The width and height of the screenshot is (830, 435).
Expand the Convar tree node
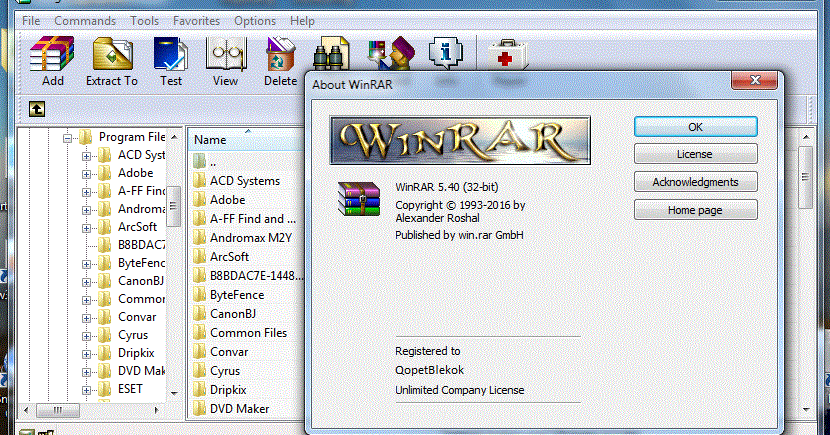86,318
